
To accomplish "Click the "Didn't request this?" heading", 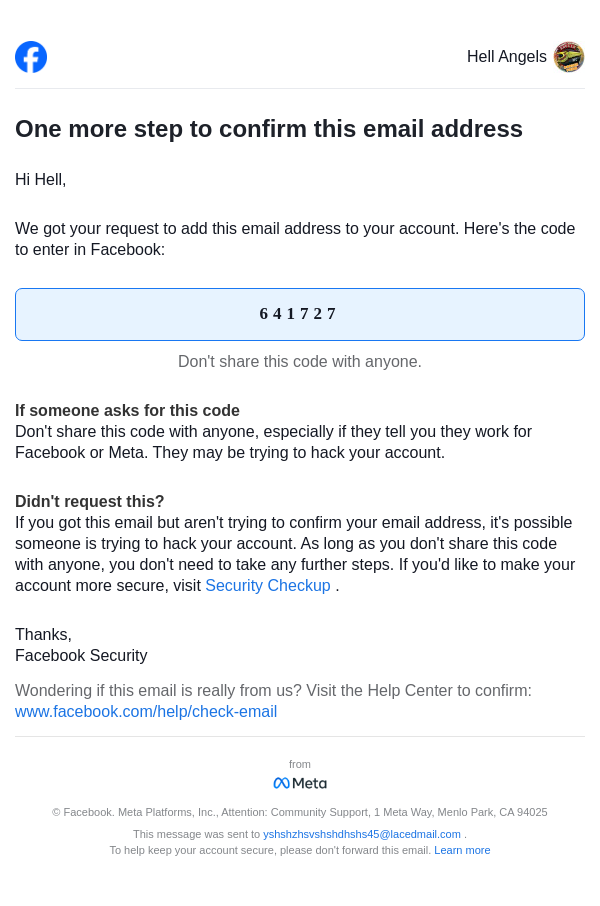I will [90, 502].
